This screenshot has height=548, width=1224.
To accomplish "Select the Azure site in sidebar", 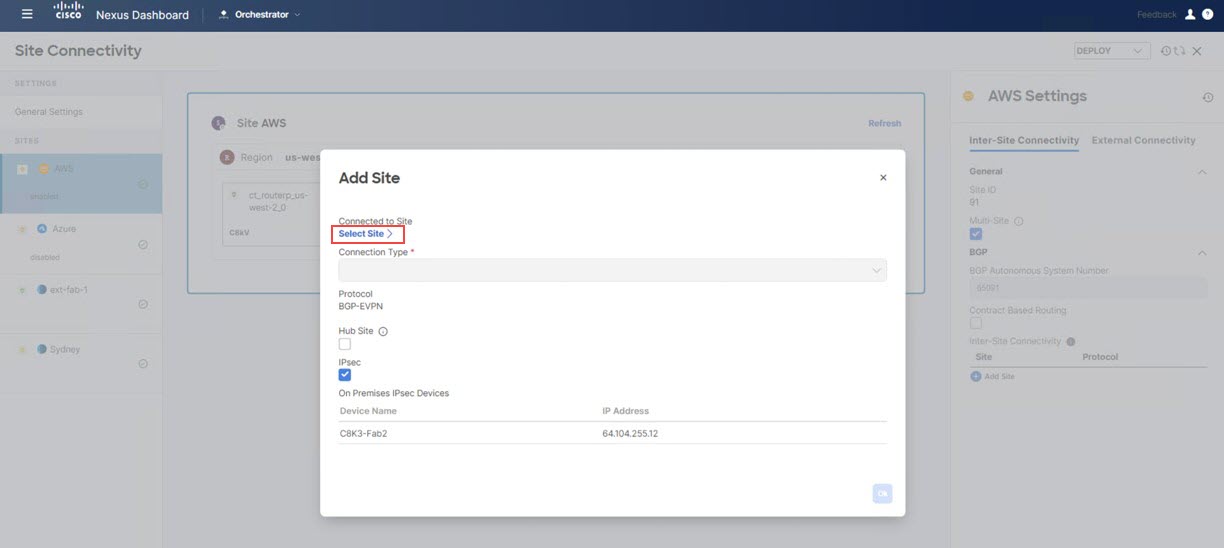I will tap(80, 244).
